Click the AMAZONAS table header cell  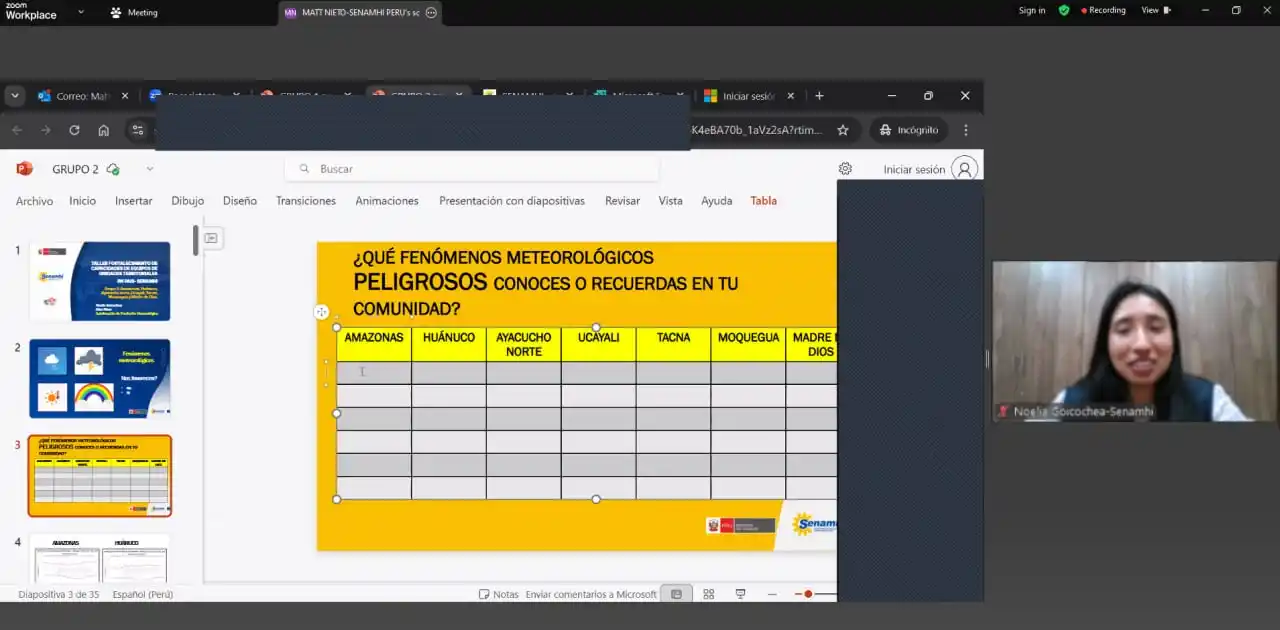374,344
